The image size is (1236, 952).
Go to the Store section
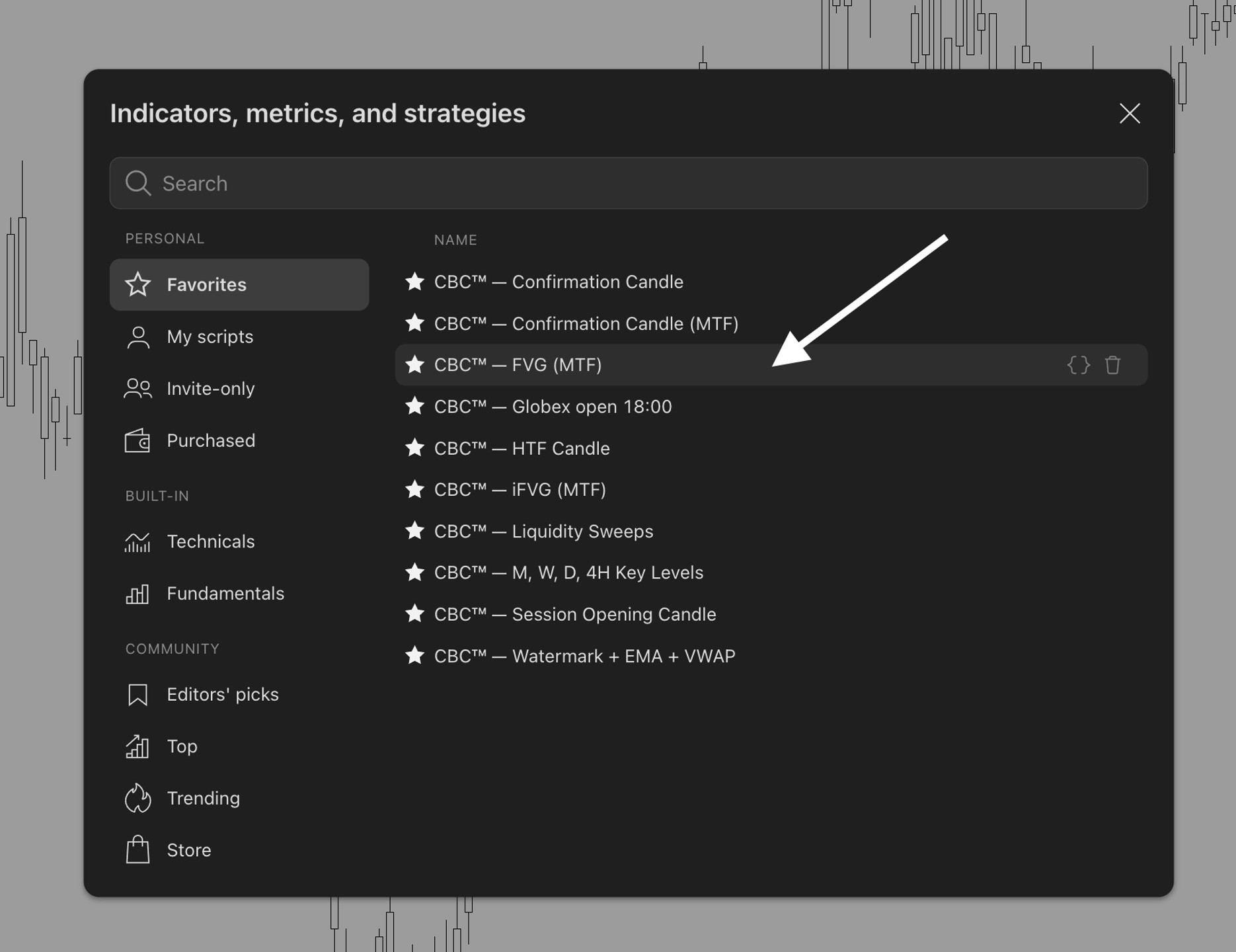point(239,850)
